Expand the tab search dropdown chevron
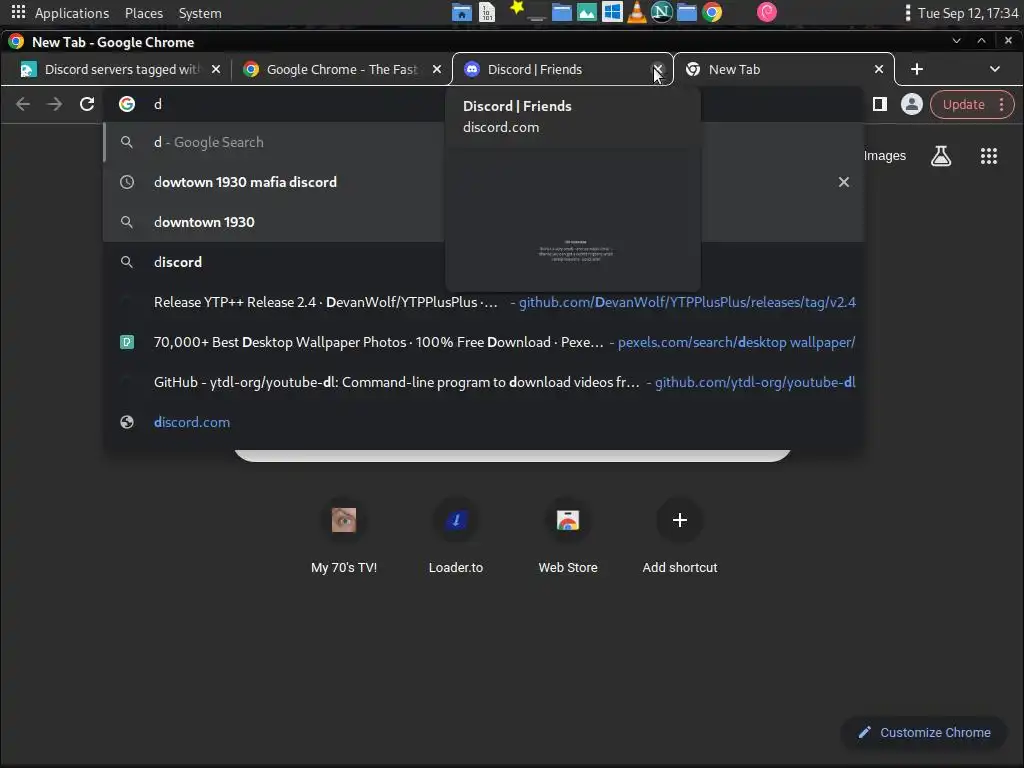1024x768 pixels. [995, 69]
